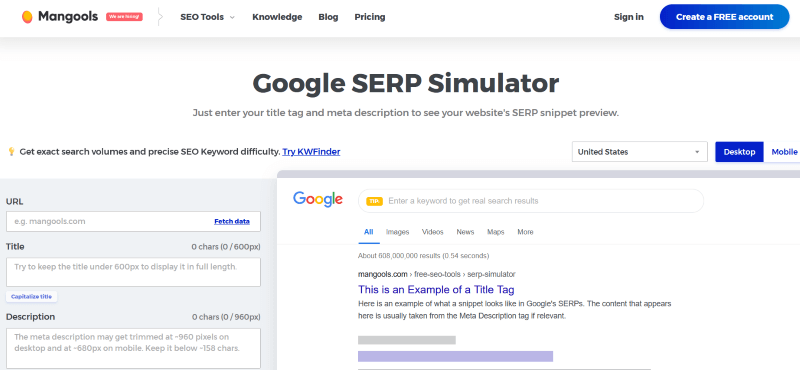Open the Pricing page
The width and height of the screenshot is (800, 370).
[x=370, y=17]
